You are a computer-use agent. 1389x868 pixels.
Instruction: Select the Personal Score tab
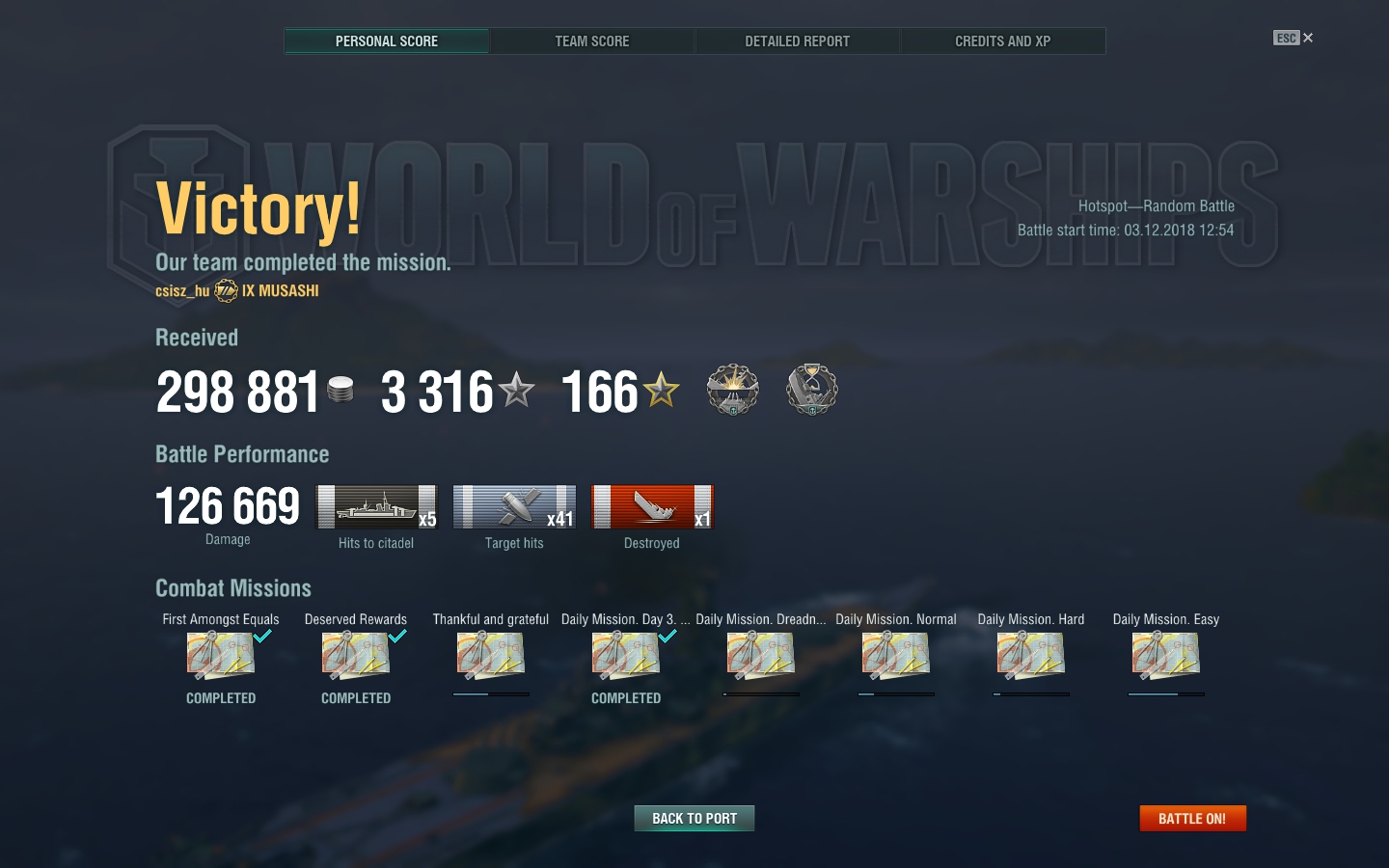(x=386, y=41)
